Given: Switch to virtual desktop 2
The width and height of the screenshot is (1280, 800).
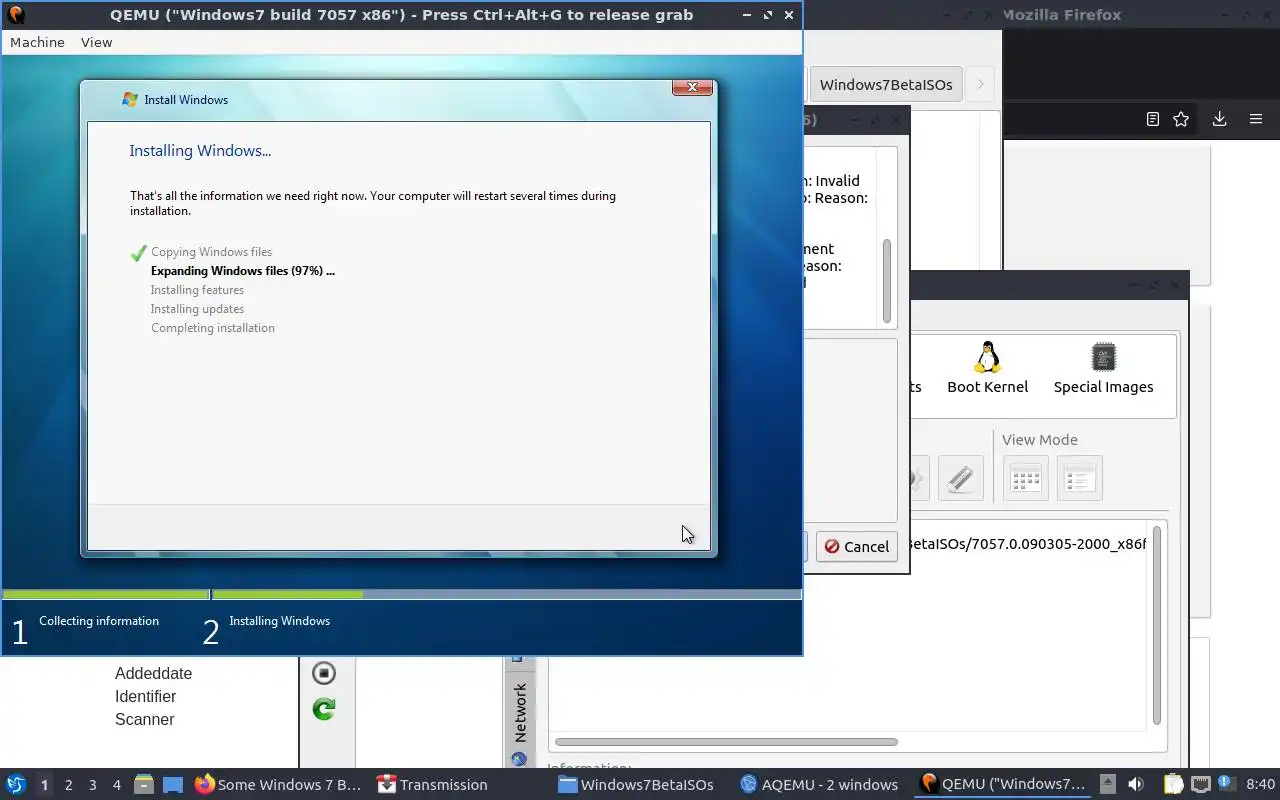Looking at the screenshot, I should click(68, 785).
